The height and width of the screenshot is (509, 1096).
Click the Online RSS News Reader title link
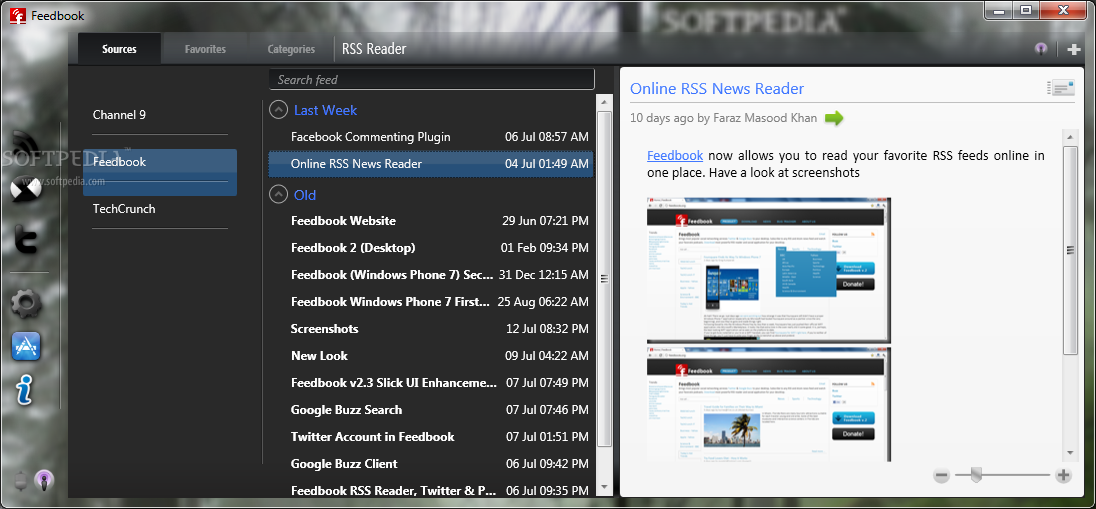(x=716, y=89)
